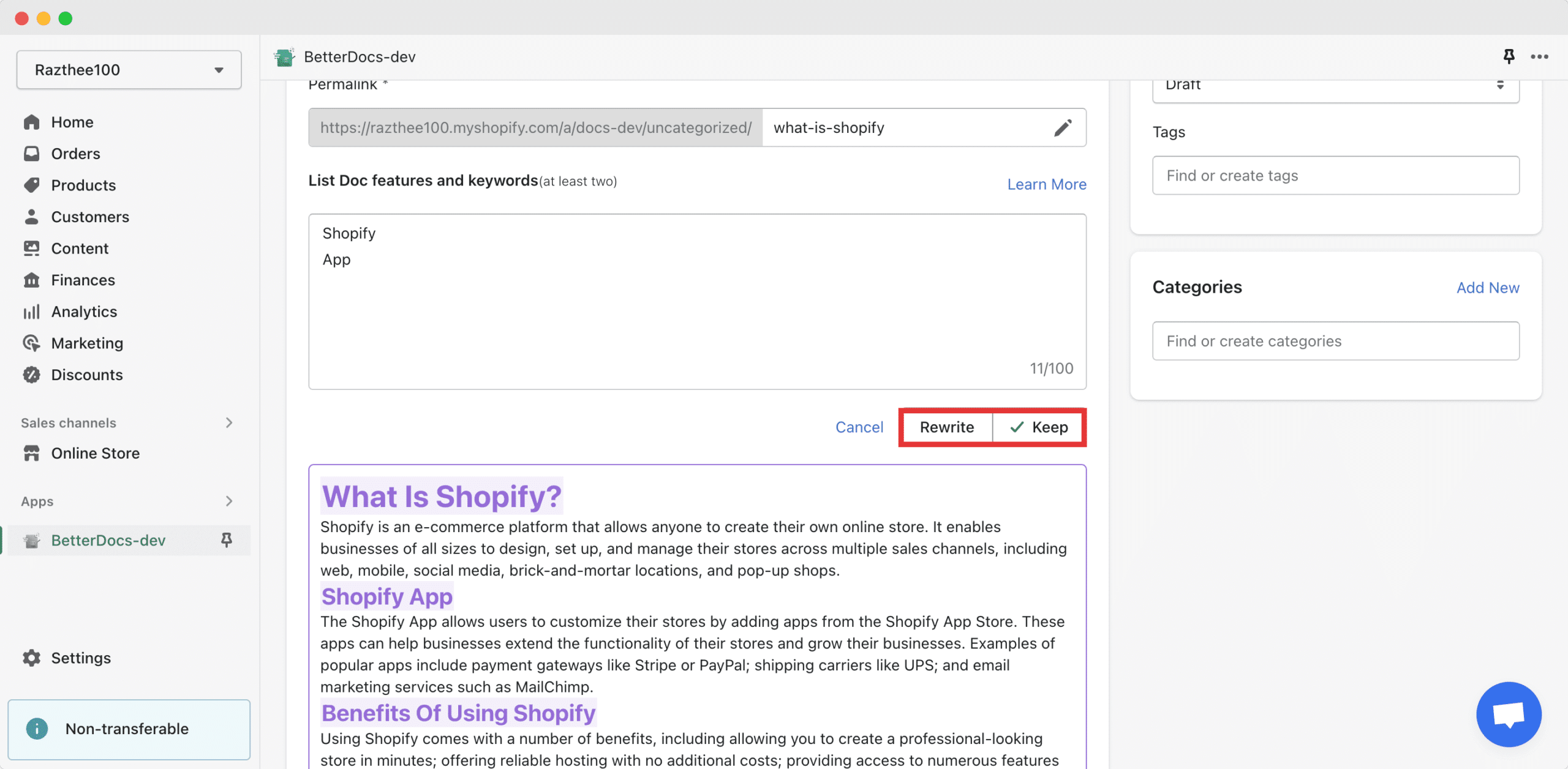The height and width of the screenshot is (769, 1568).
Task: Click the Keep button
Action: click(x=1038, y=427)
